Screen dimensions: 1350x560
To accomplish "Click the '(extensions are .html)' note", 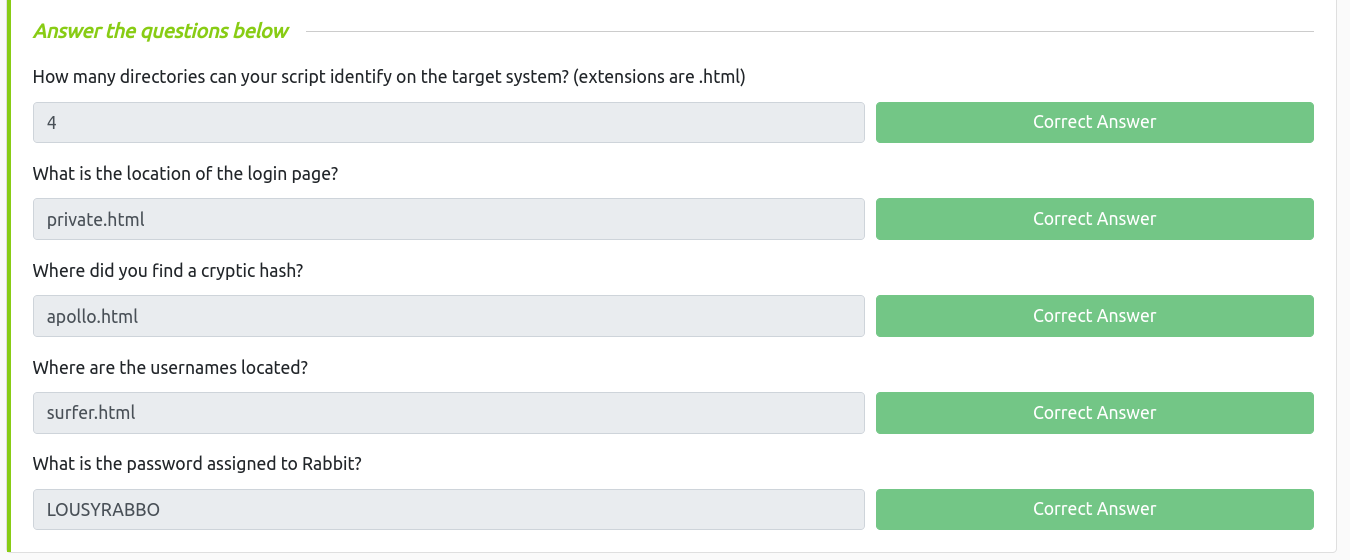I will pos(660,77).
